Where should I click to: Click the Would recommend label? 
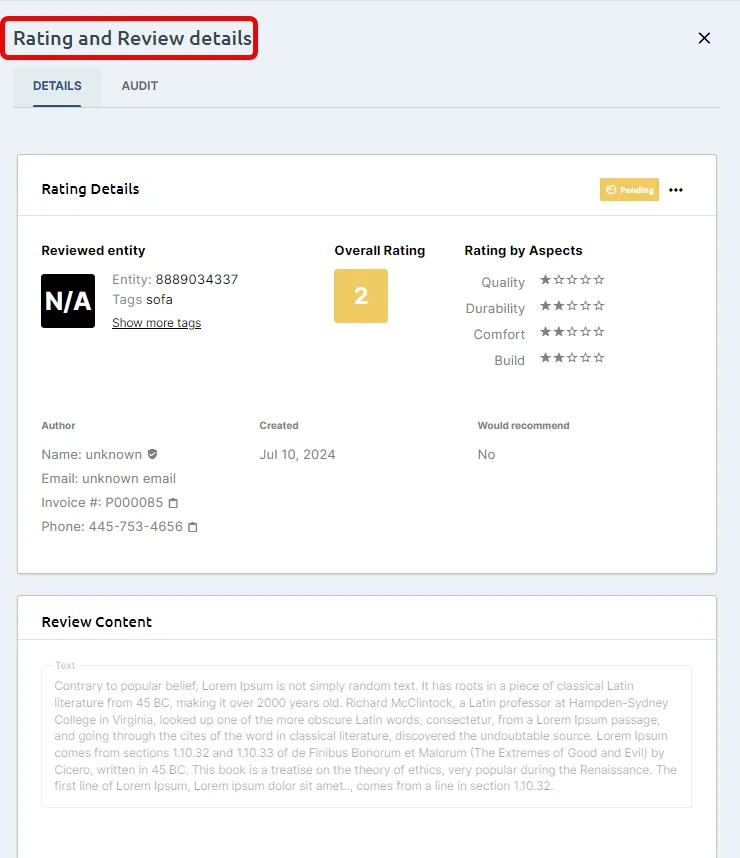pos(523,426)
